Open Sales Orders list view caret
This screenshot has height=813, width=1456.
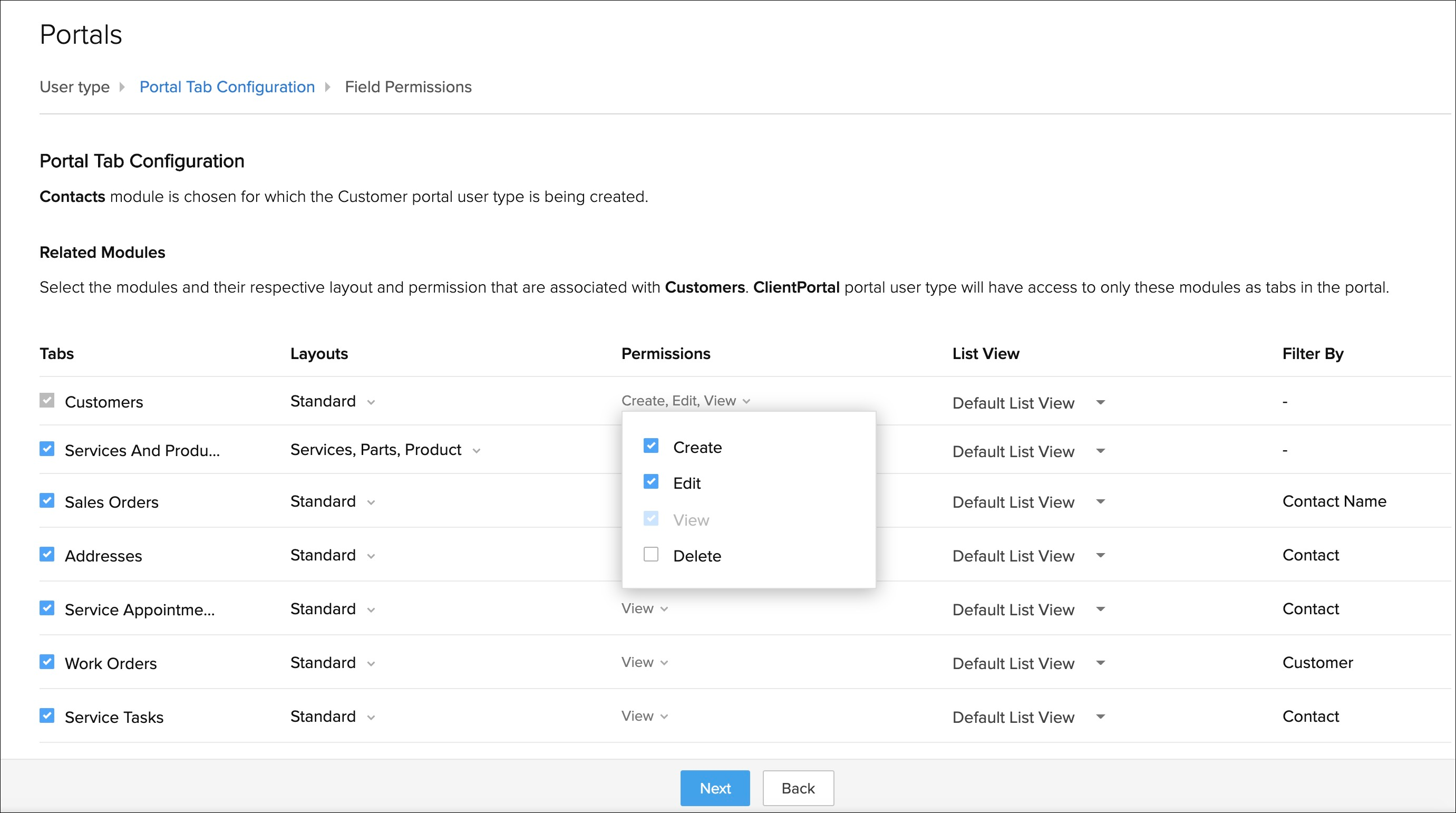click(x=1100, y=501)
